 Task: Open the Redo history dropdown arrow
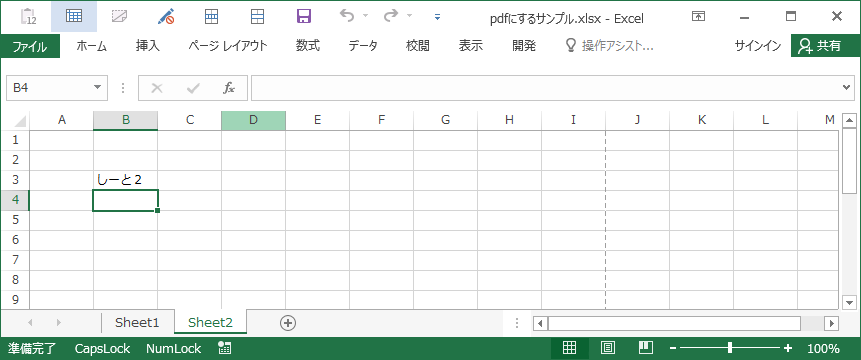pyautogui.click(x=409, y=16)
